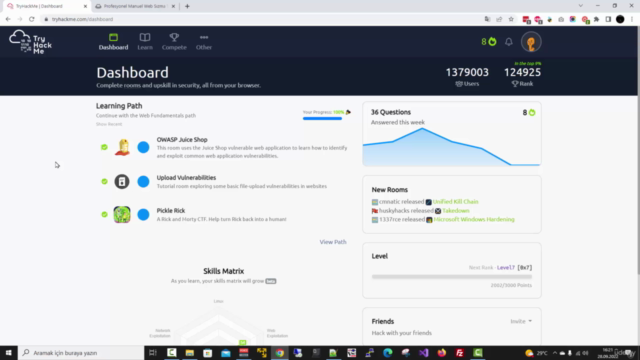Bookmark this page with the star icon

pyautogui.click(x=511, y=19)
